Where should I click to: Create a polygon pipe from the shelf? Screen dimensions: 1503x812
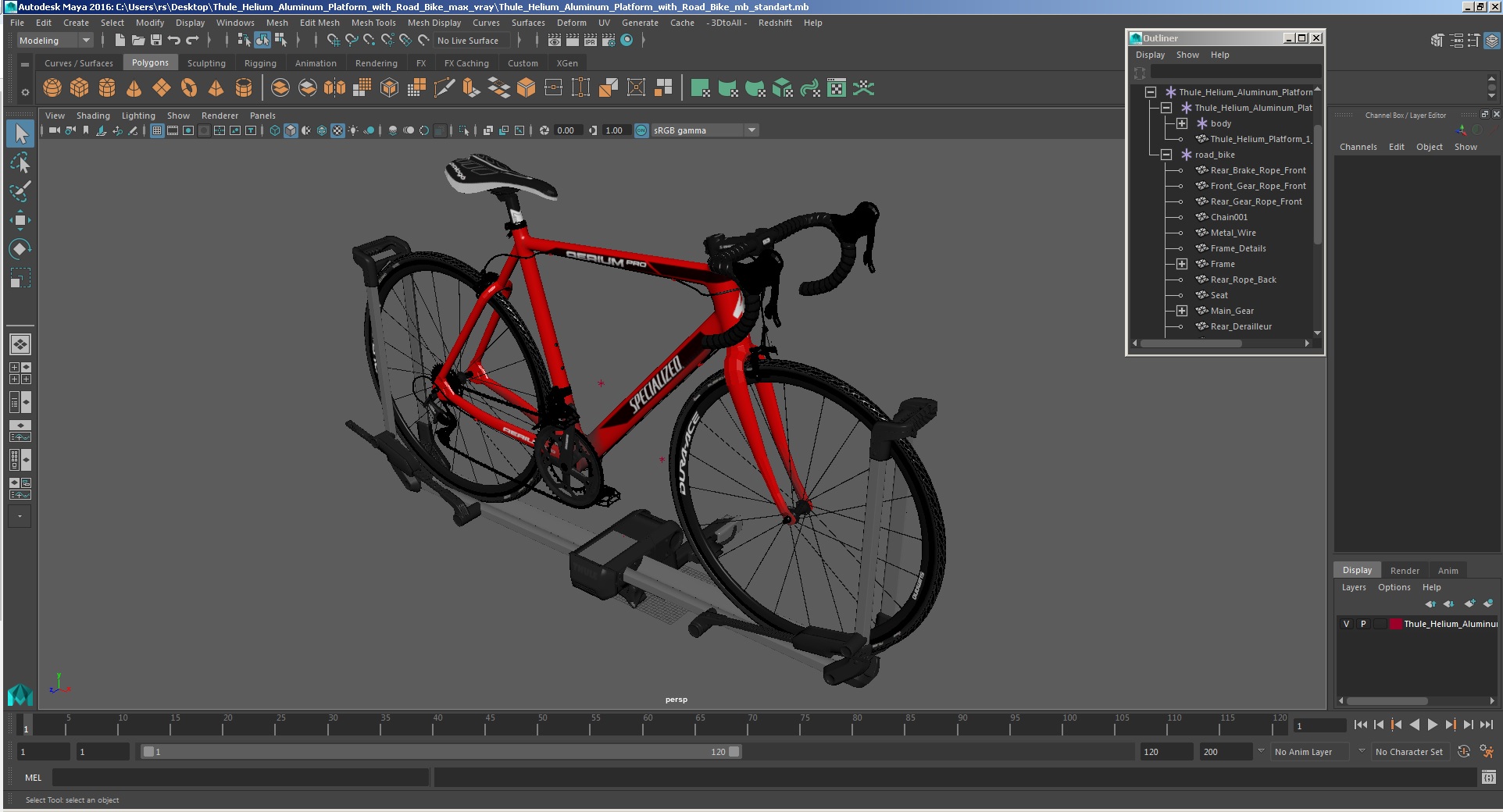tap(244, 88)
